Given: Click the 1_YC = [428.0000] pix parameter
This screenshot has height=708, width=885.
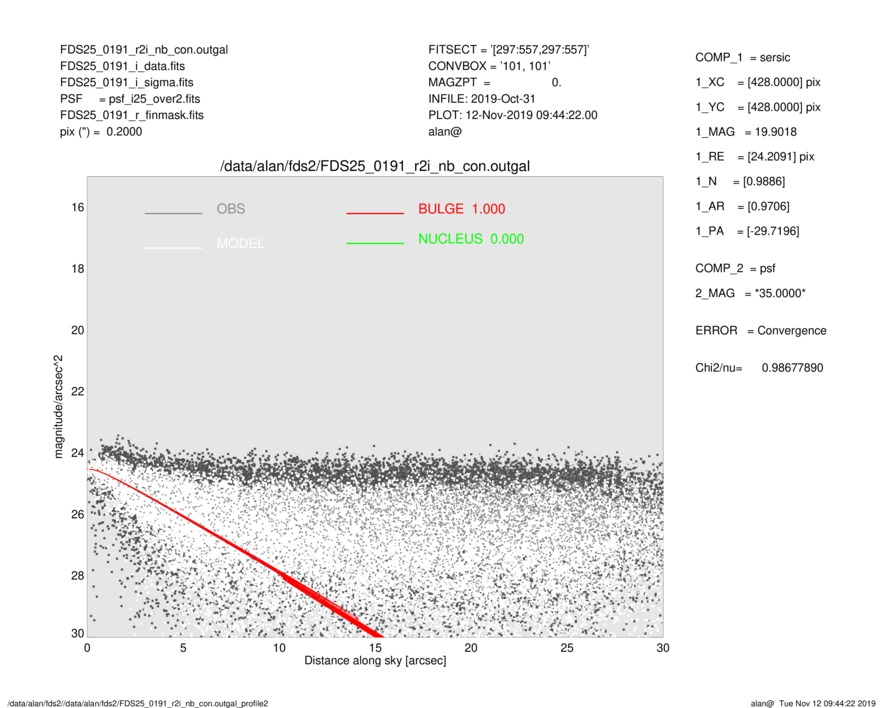Looking at the screenshot, I should click(x=758, y=107).
